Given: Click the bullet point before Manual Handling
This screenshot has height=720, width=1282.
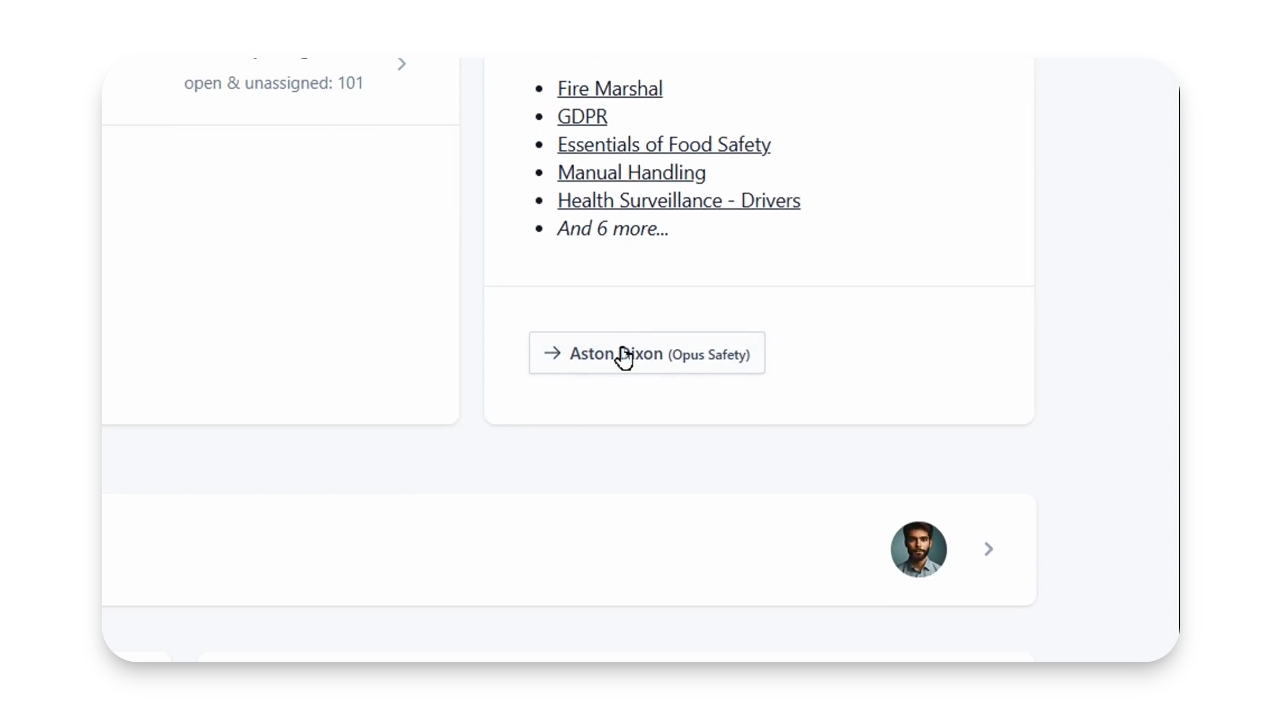Looking at the screenshot, I should point(540,174).
